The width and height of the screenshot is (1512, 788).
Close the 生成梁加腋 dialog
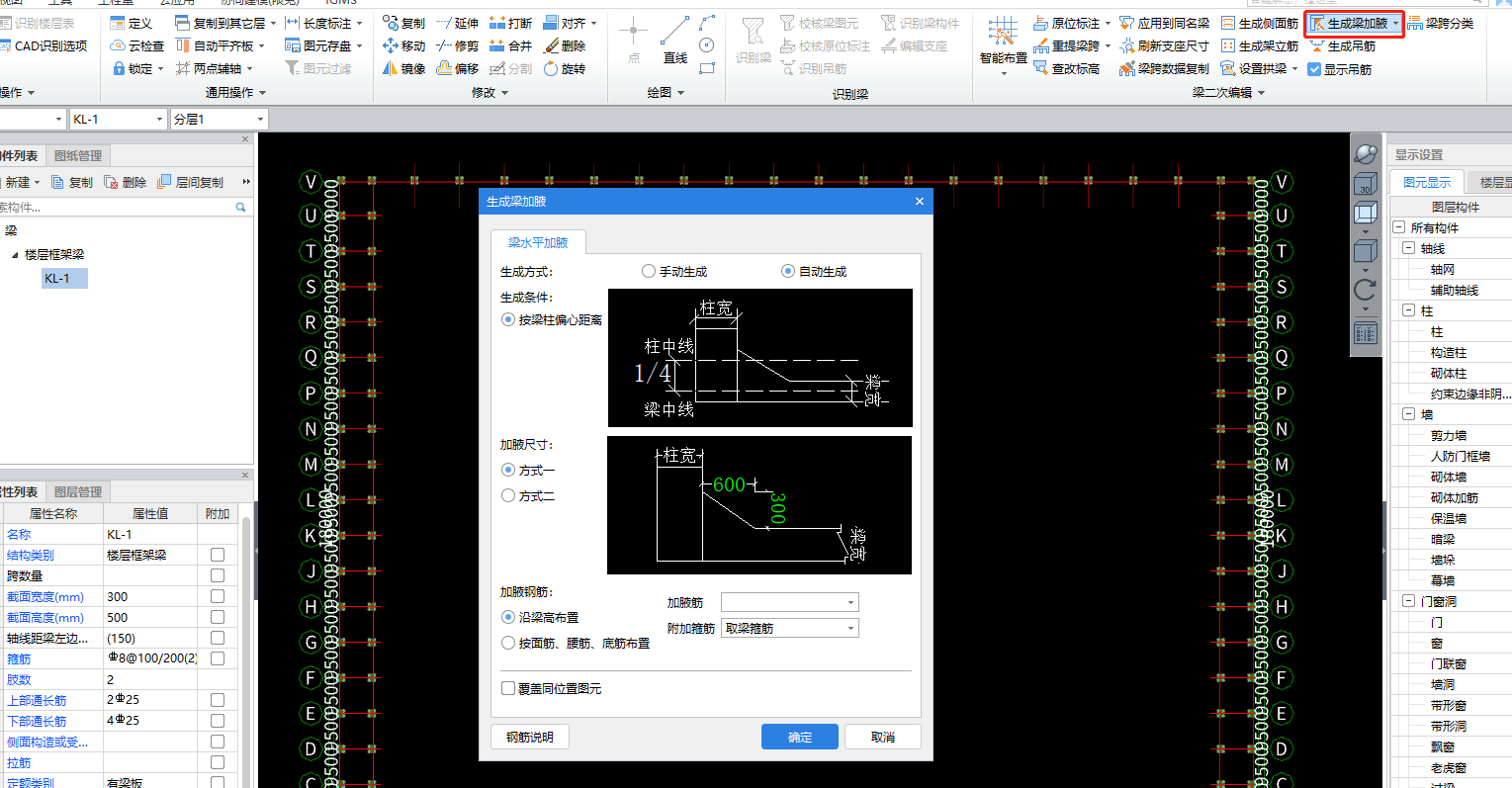tap(919, 201)
